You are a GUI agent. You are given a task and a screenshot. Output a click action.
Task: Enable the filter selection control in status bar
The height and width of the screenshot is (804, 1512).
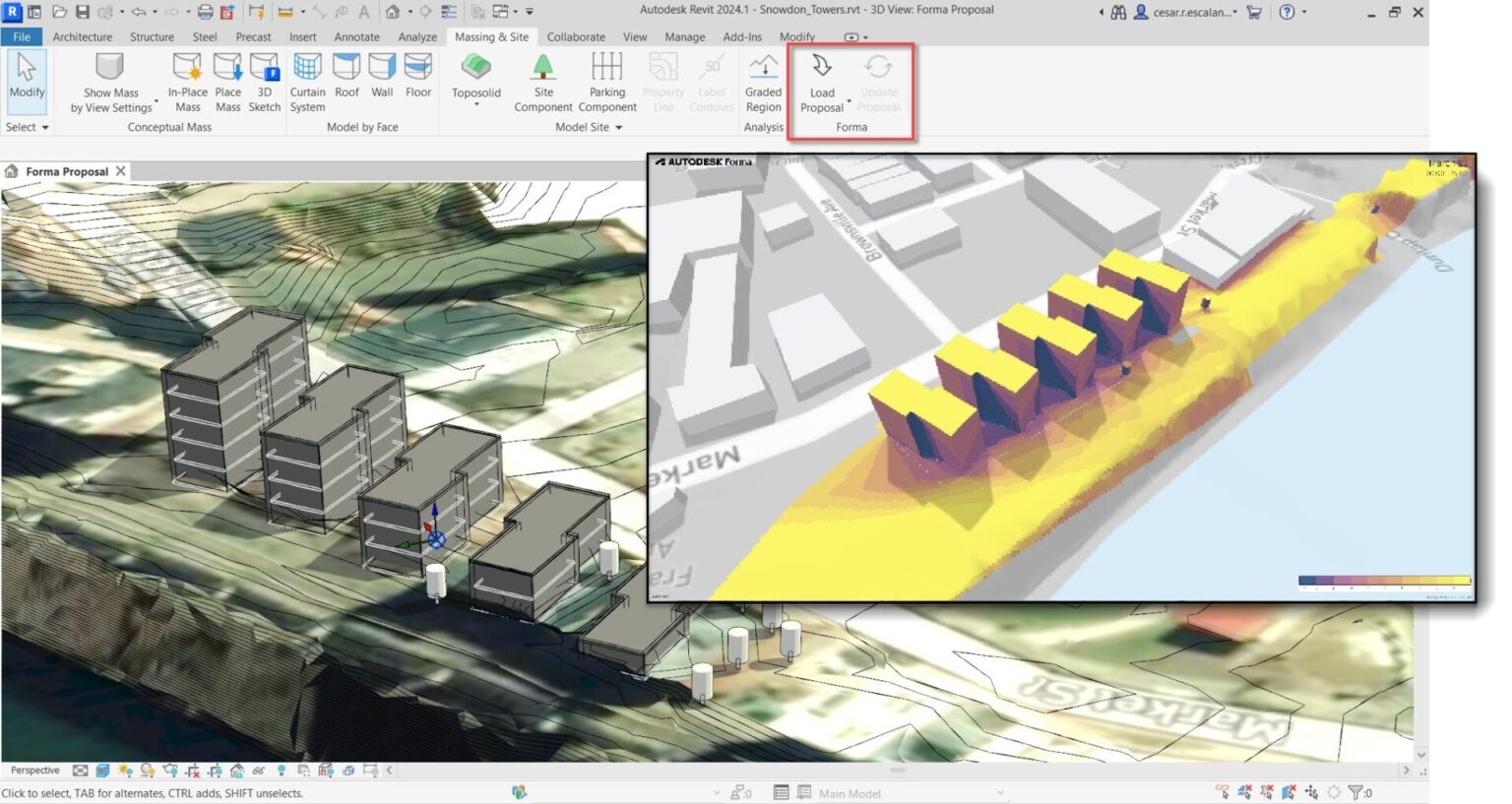click(x=1355, y=791)
